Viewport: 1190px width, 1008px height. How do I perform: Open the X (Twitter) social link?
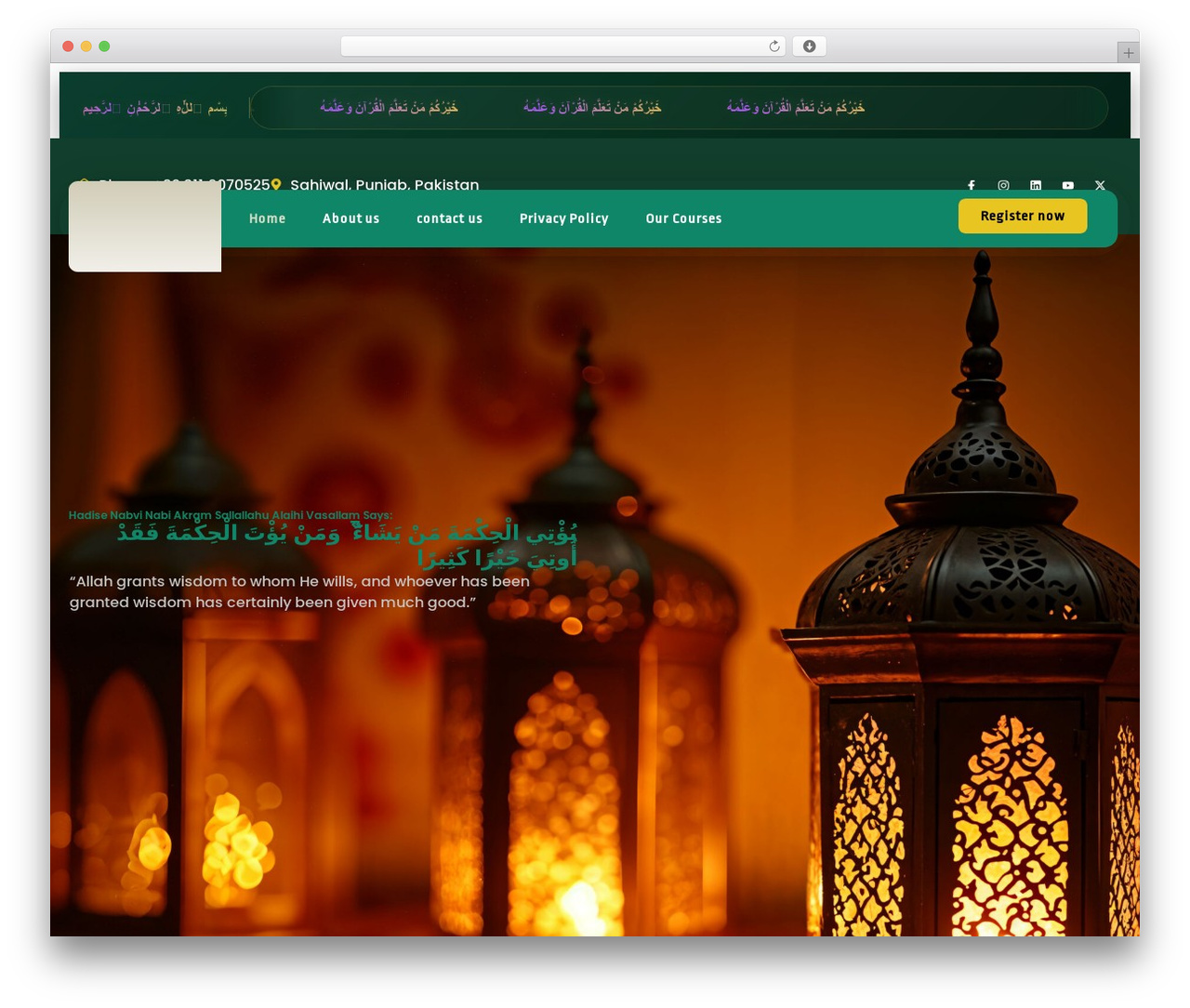point(1100,185)
